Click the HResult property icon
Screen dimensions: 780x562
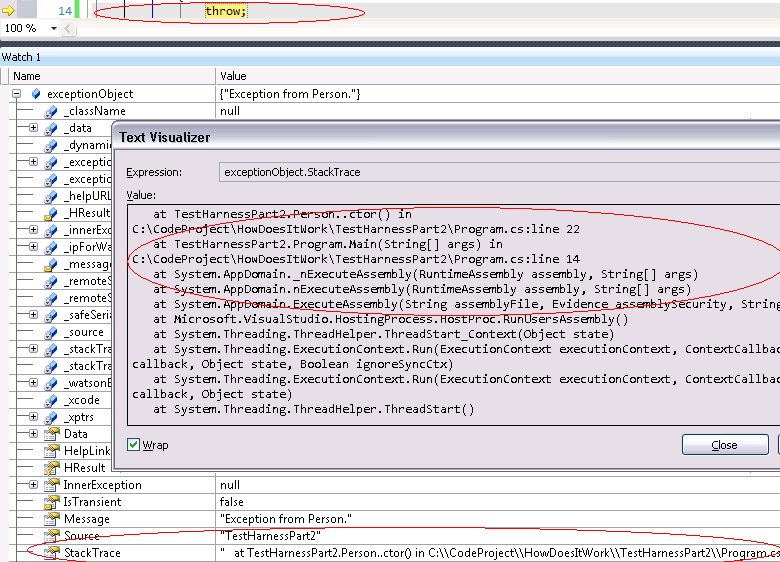pyautogui.click(x=52, y=468)
